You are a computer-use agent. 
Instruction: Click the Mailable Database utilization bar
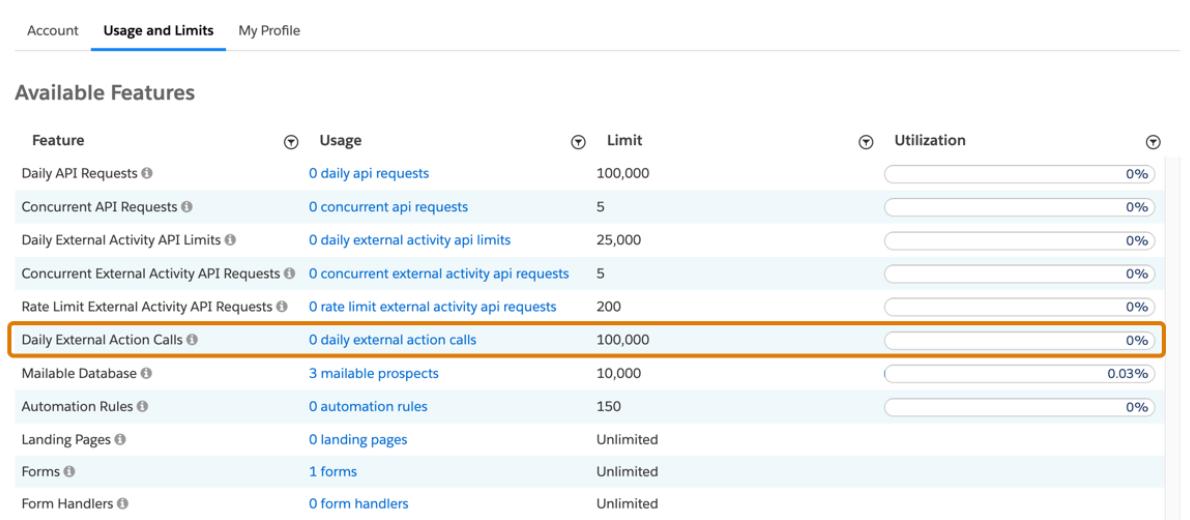click(x=1019, y=374)
